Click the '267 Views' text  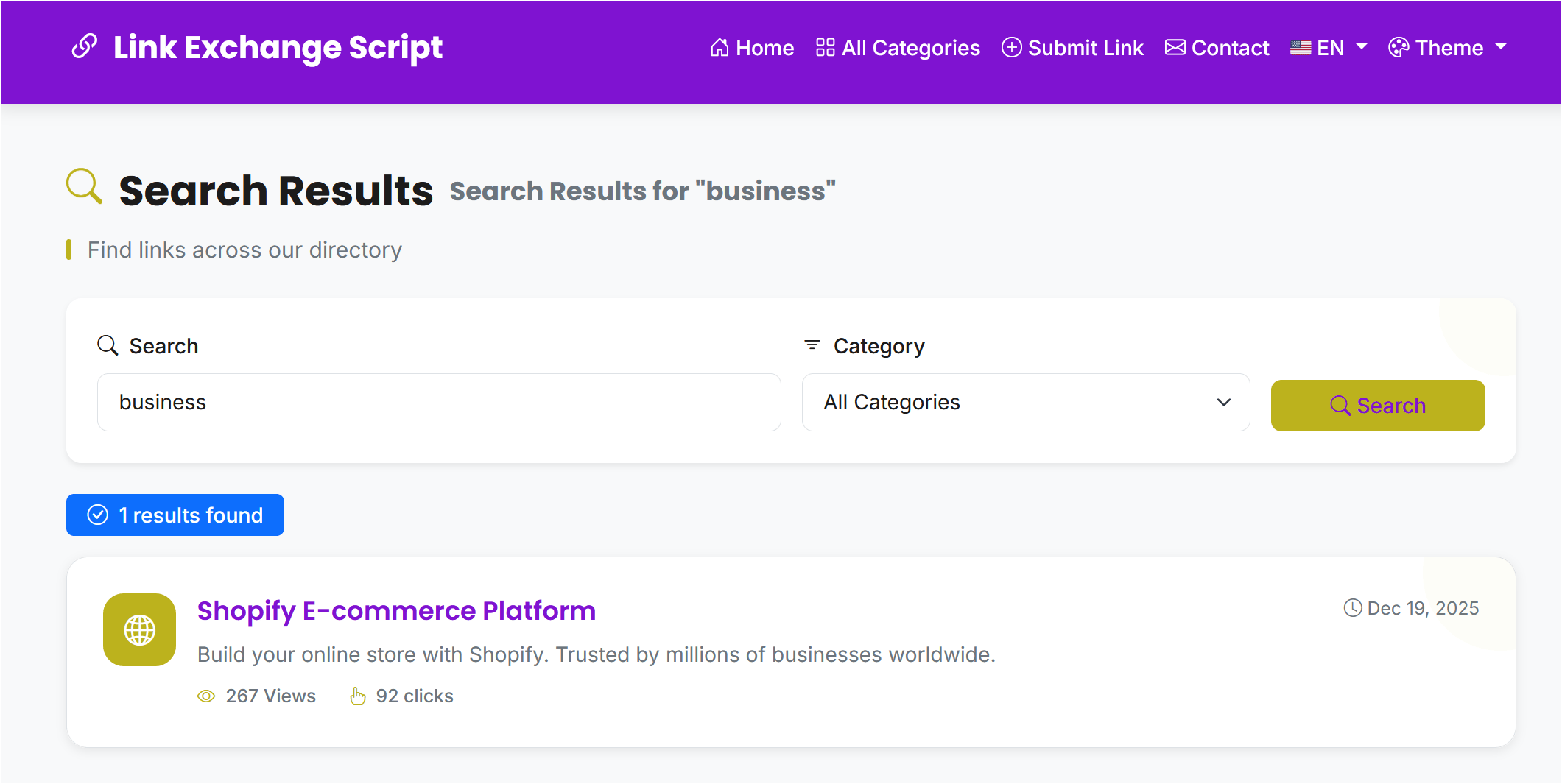270,696
